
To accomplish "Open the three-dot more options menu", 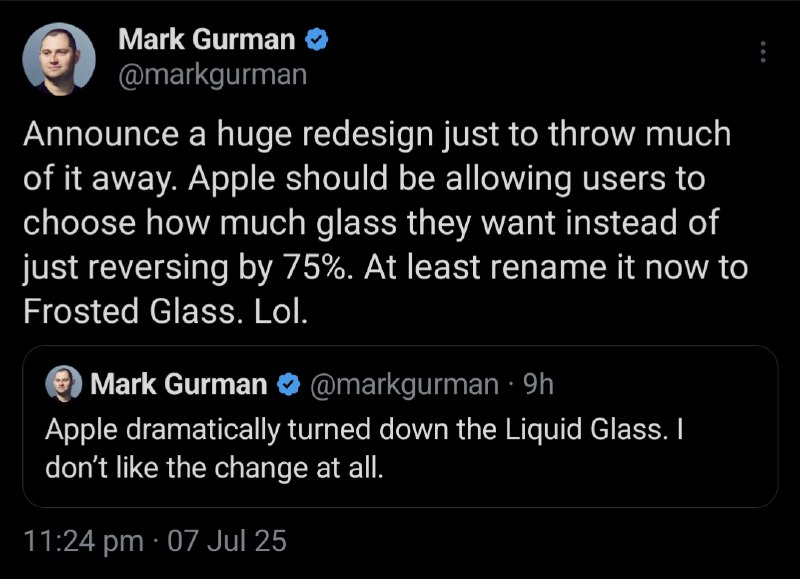I will click(763, 52).
